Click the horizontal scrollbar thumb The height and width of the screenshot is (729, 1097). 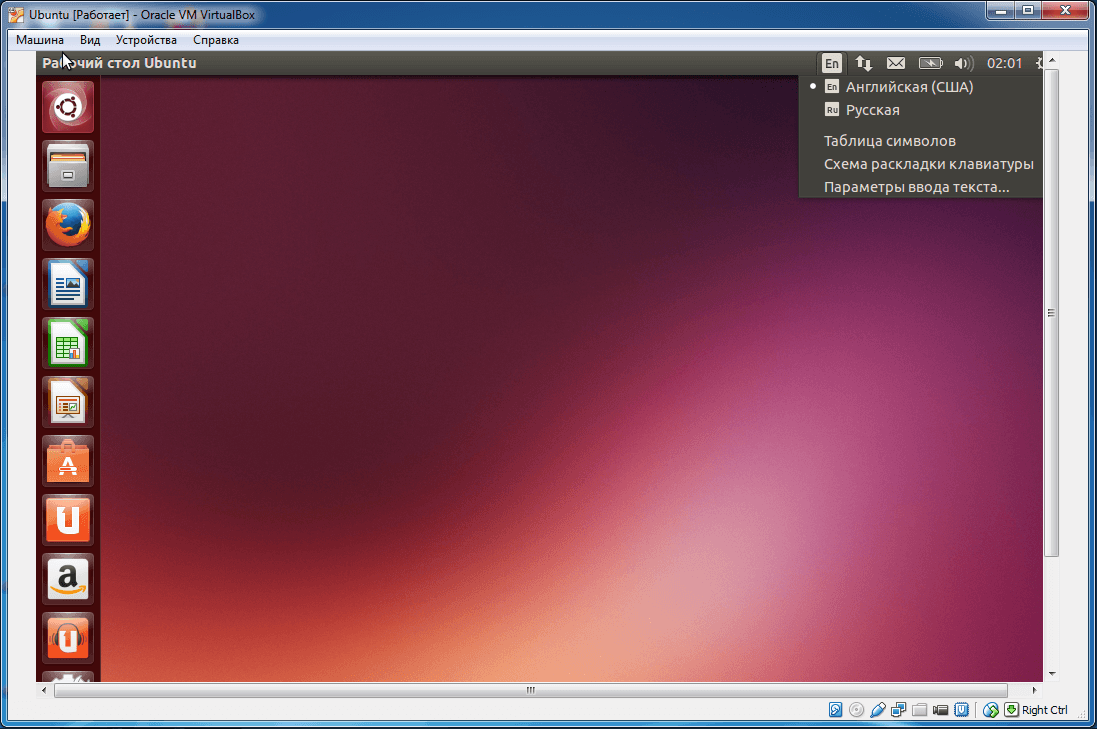coord(530,690)
